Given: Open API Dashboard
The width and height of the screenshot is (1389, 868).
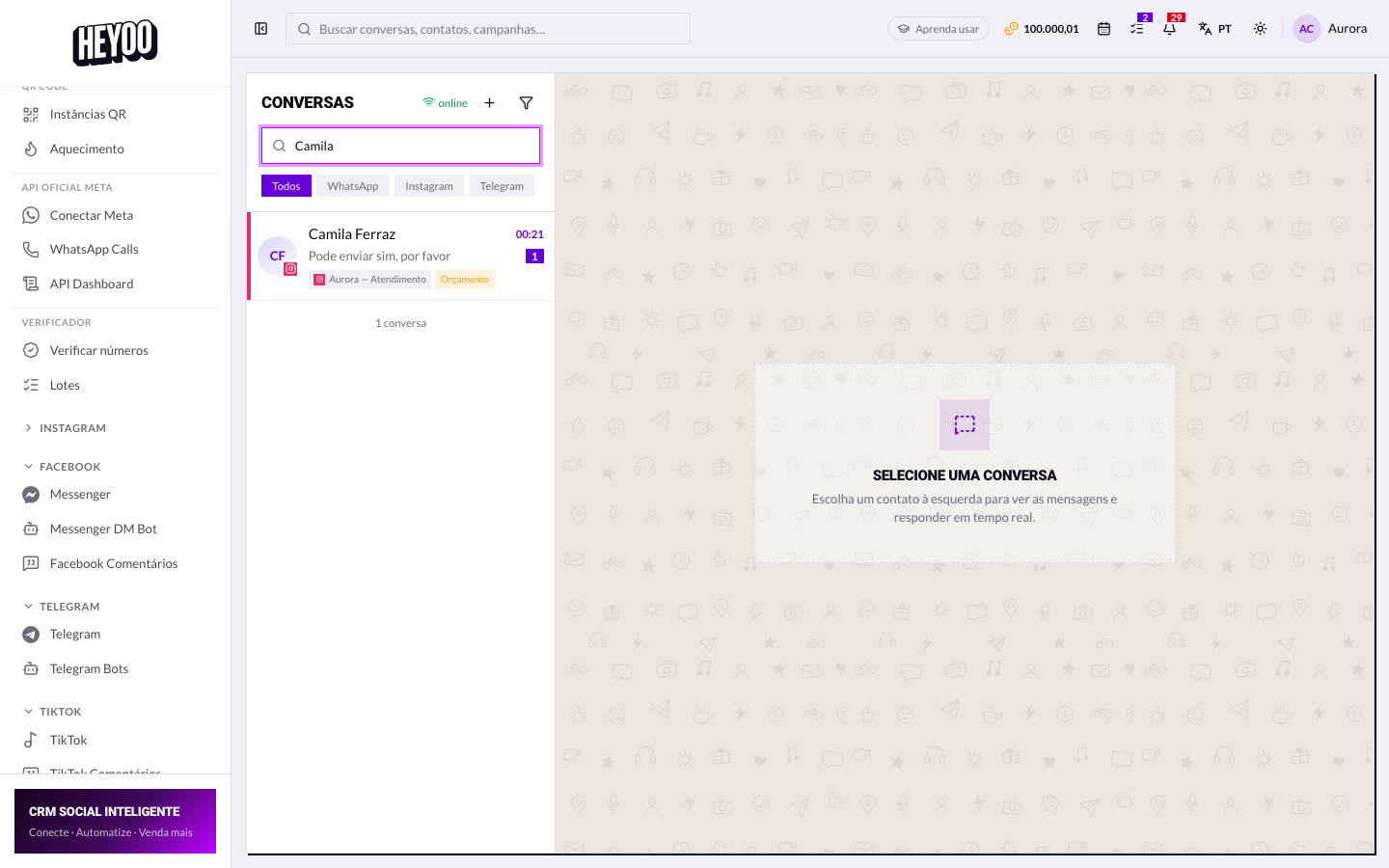Looking at the screenshot, I should (x=115, y=284).
